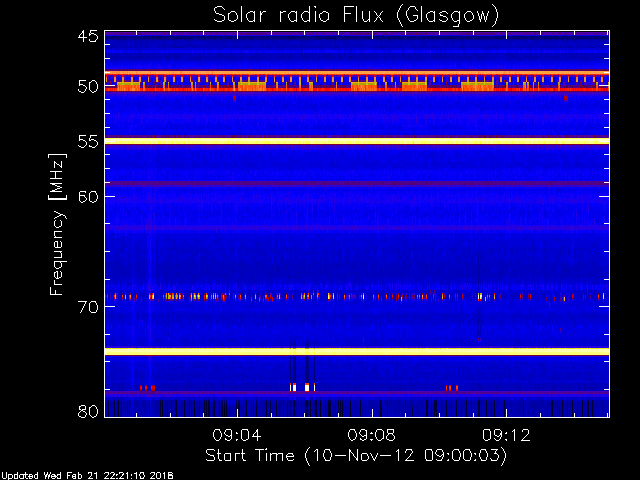Click the title 'Solar radio Flux (Glasgow)'
640x480 pixels.
356,15
